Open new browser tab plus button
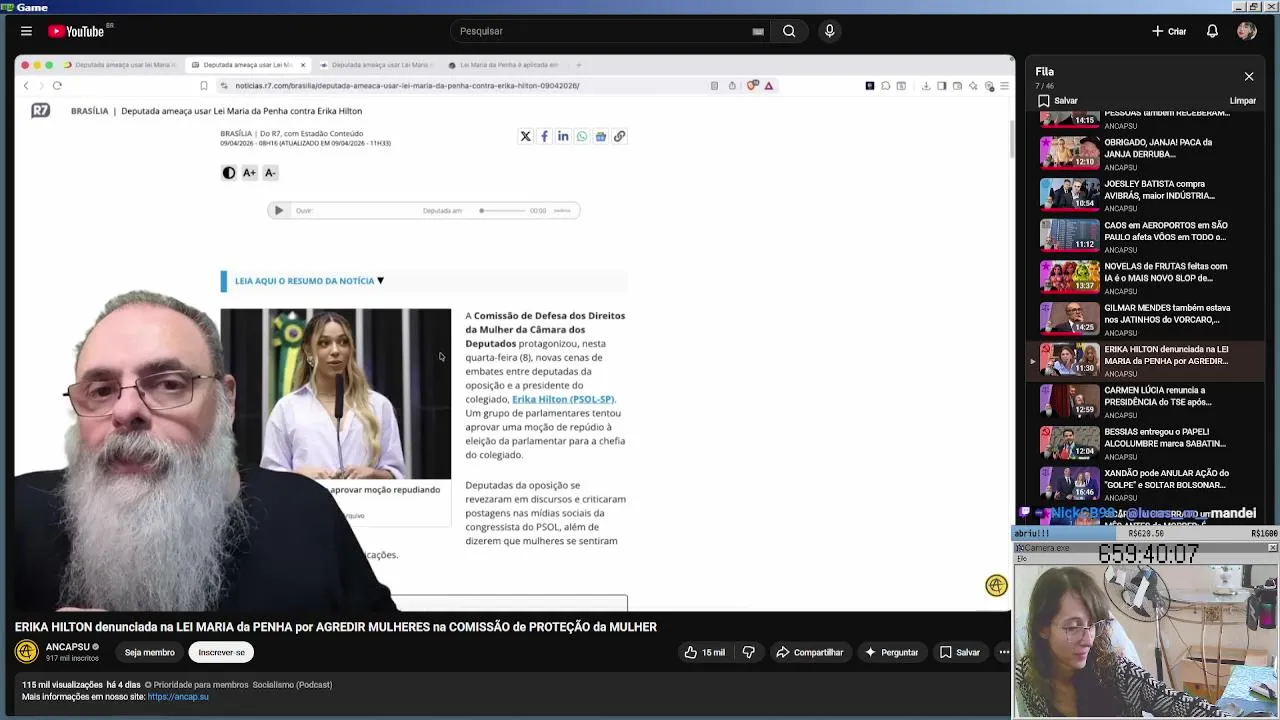Viewport: 1280px width, 720px height. click(x=579, y=65)
